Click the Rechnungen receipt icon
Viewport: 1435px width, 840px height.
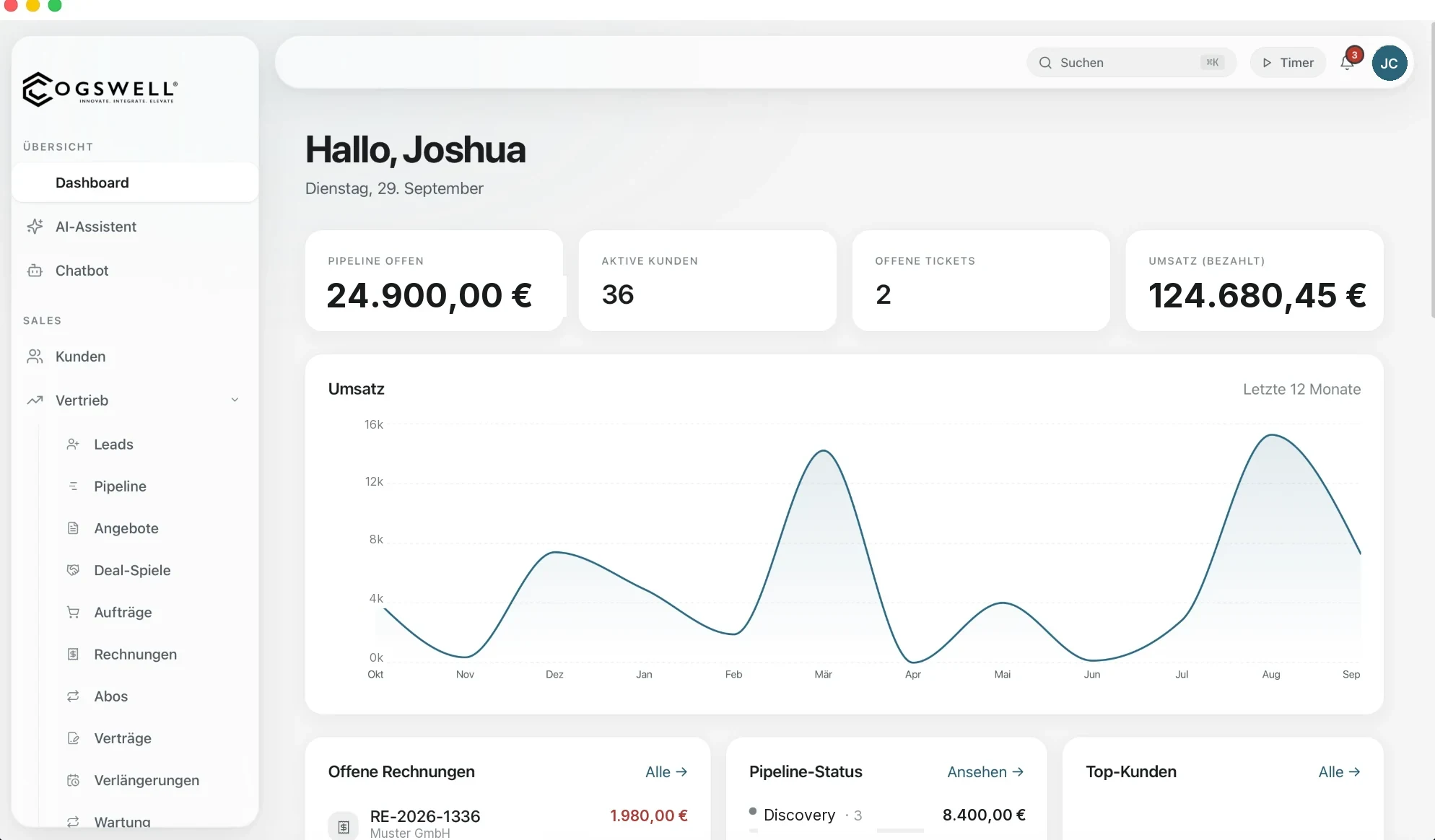point(73,655)
